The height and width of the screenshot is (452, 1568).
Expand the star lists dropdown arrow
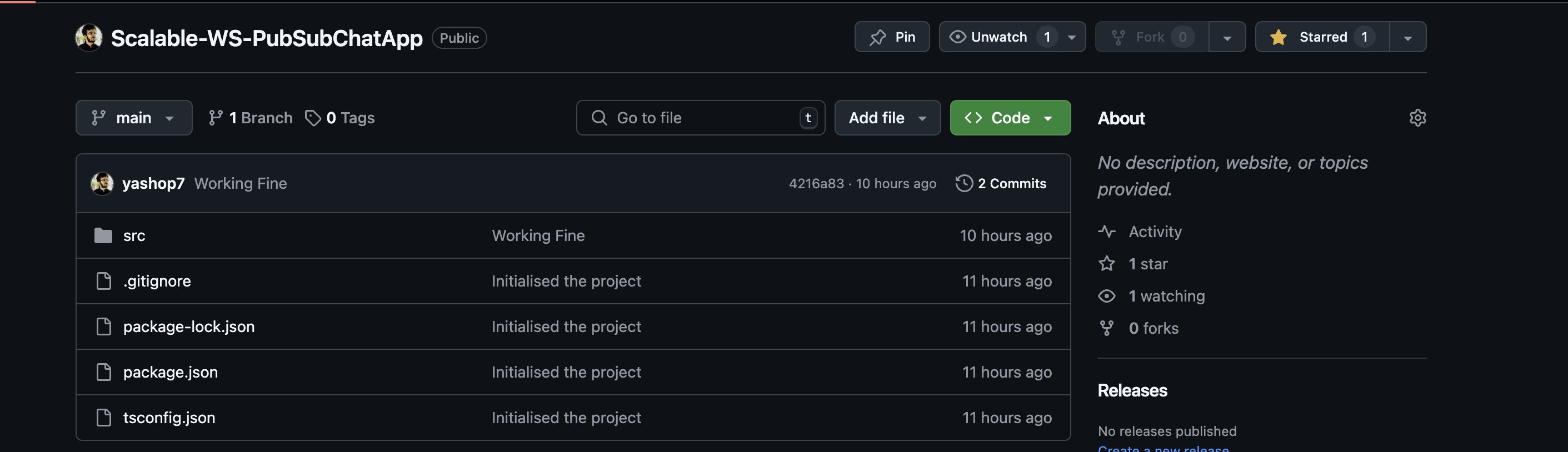pyautogui.click(x=1407, y=38)
